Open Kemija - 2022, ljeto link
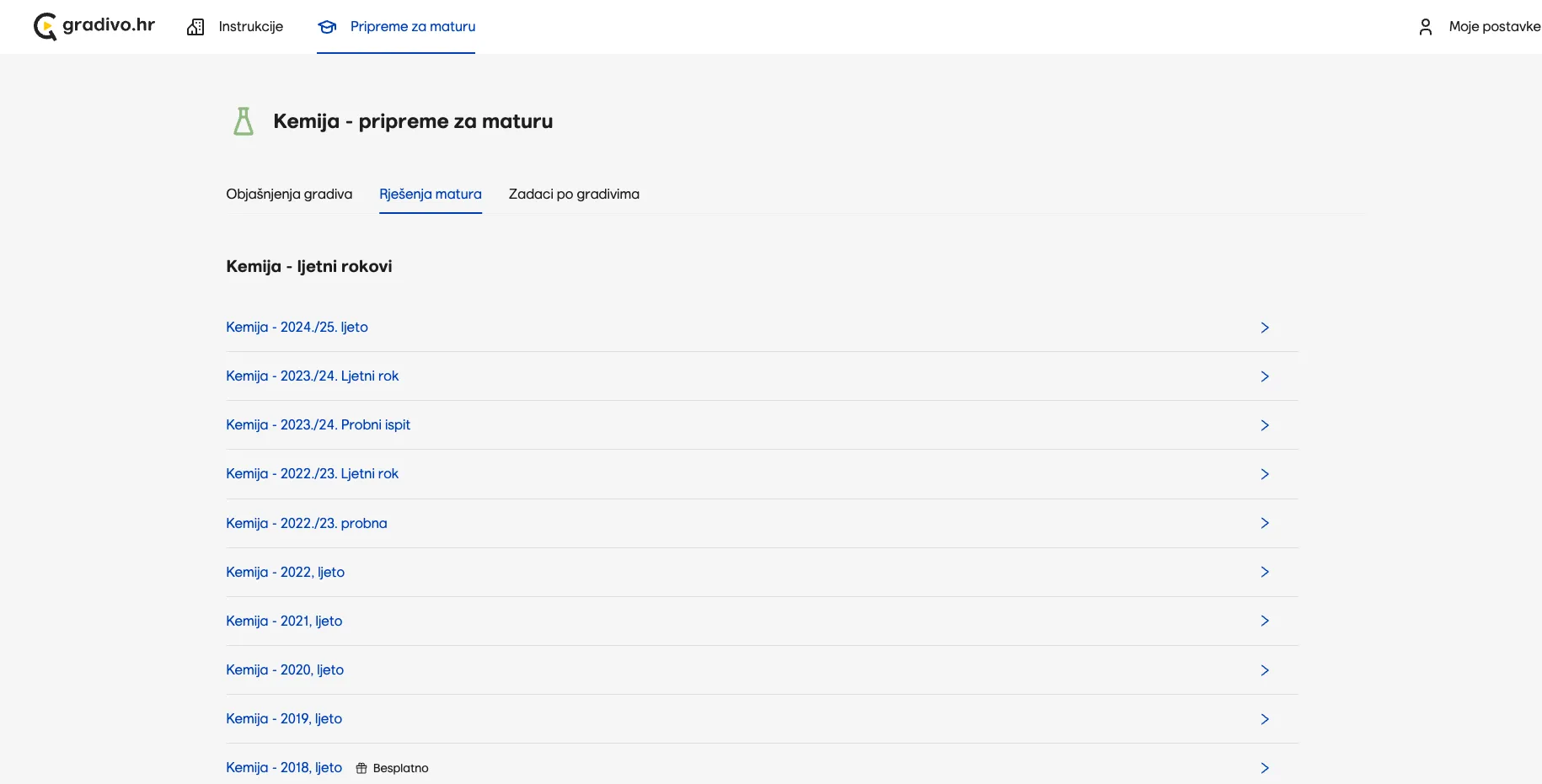The image size is (1542, 784). point(285,572)
